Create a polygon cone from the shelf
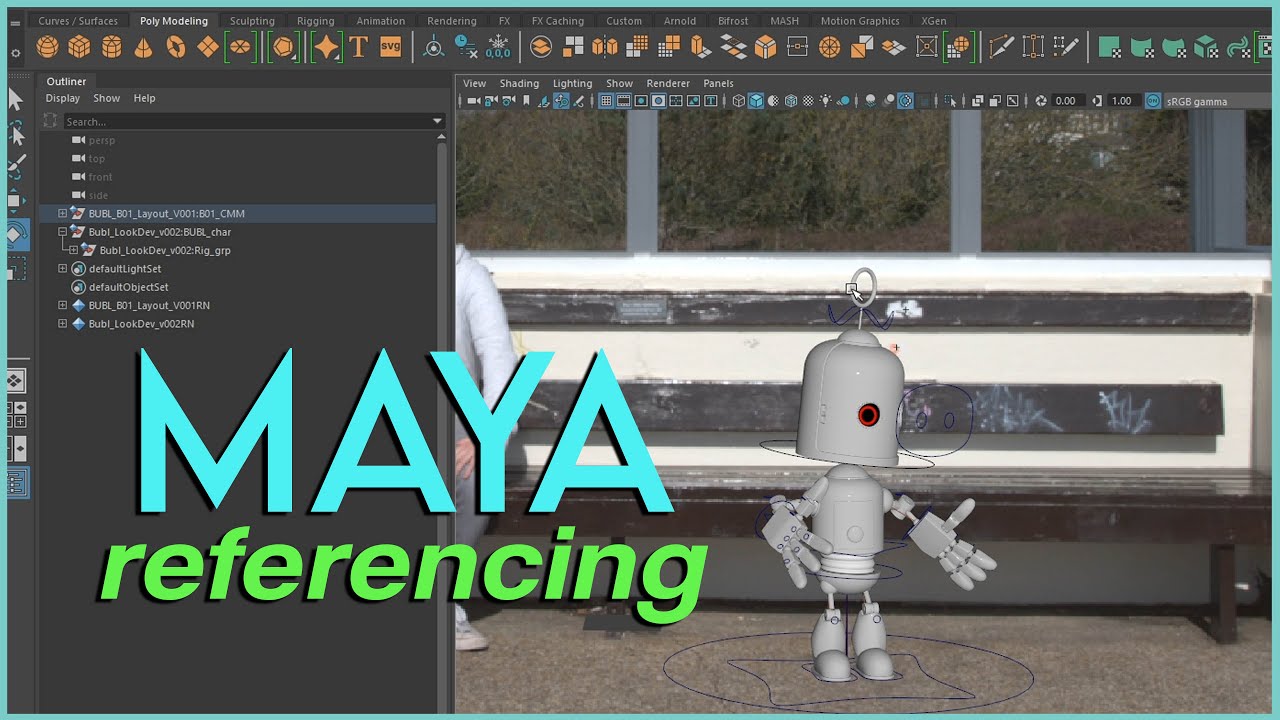 tap(143, 47)
